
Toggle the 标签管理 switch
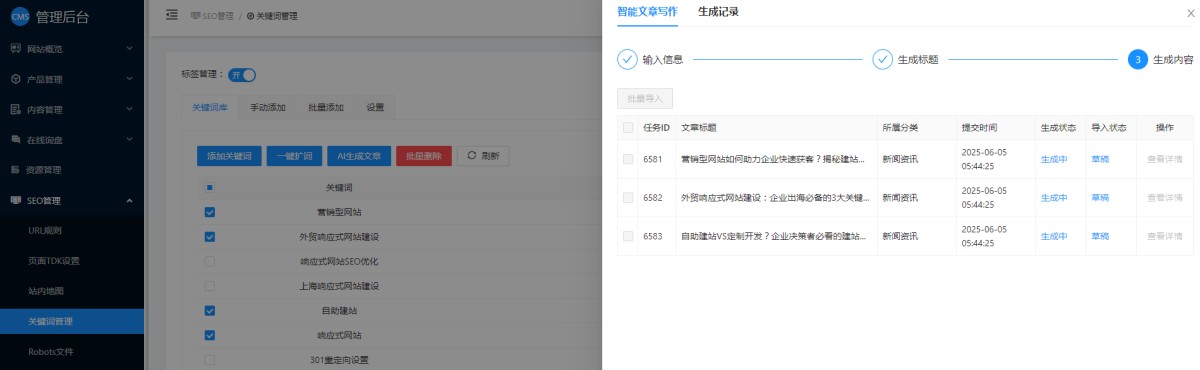[x=242, y=74]
